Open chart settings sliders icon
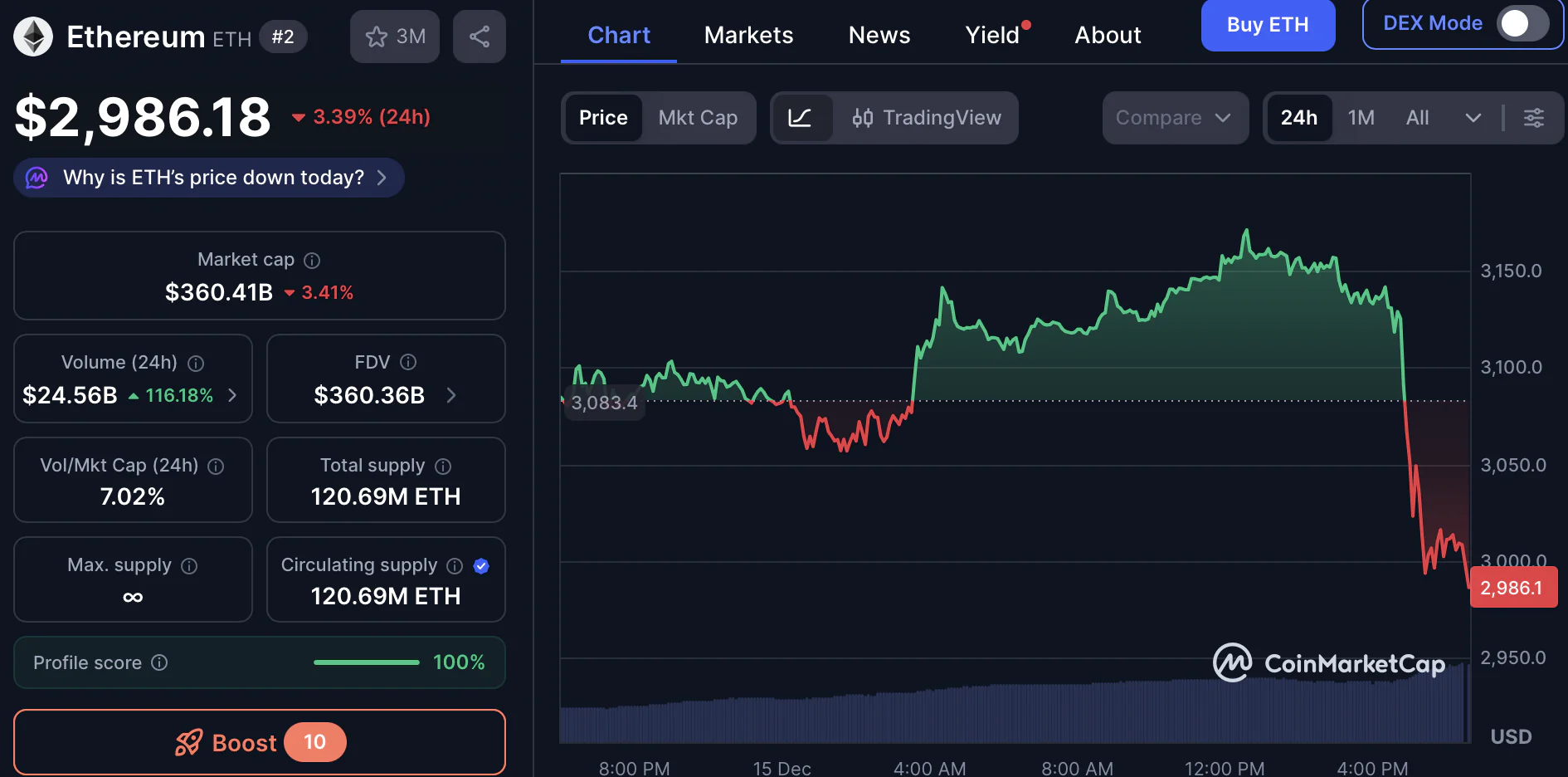The image size is (1568, 777). pyautogui.click(x=1533, y=118)
